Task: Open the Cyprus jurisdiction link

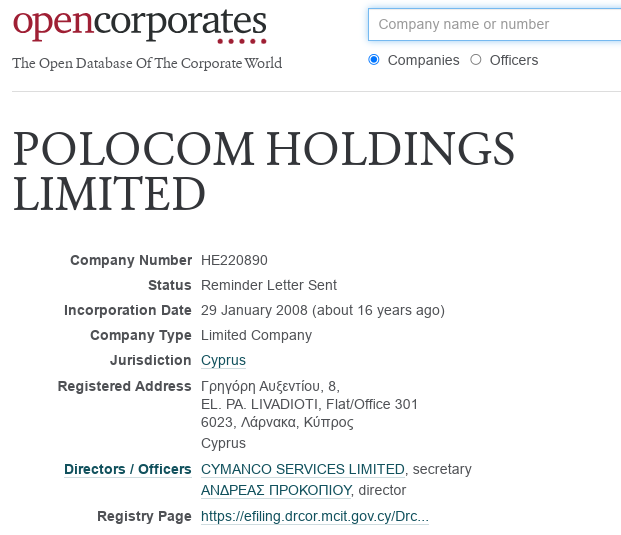Action: pyautogui.click(x=223, y=361)
